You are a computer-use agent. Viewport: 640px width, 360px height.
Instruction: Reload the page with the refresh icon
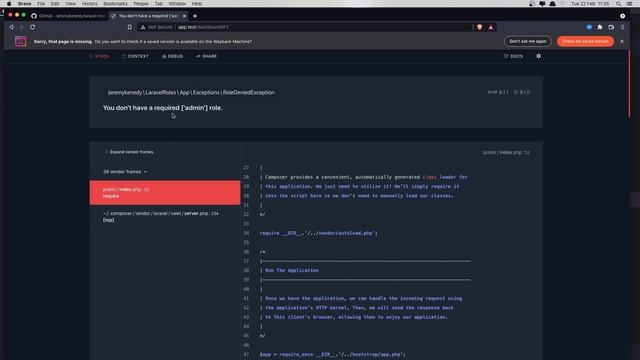tap(32, 27)
